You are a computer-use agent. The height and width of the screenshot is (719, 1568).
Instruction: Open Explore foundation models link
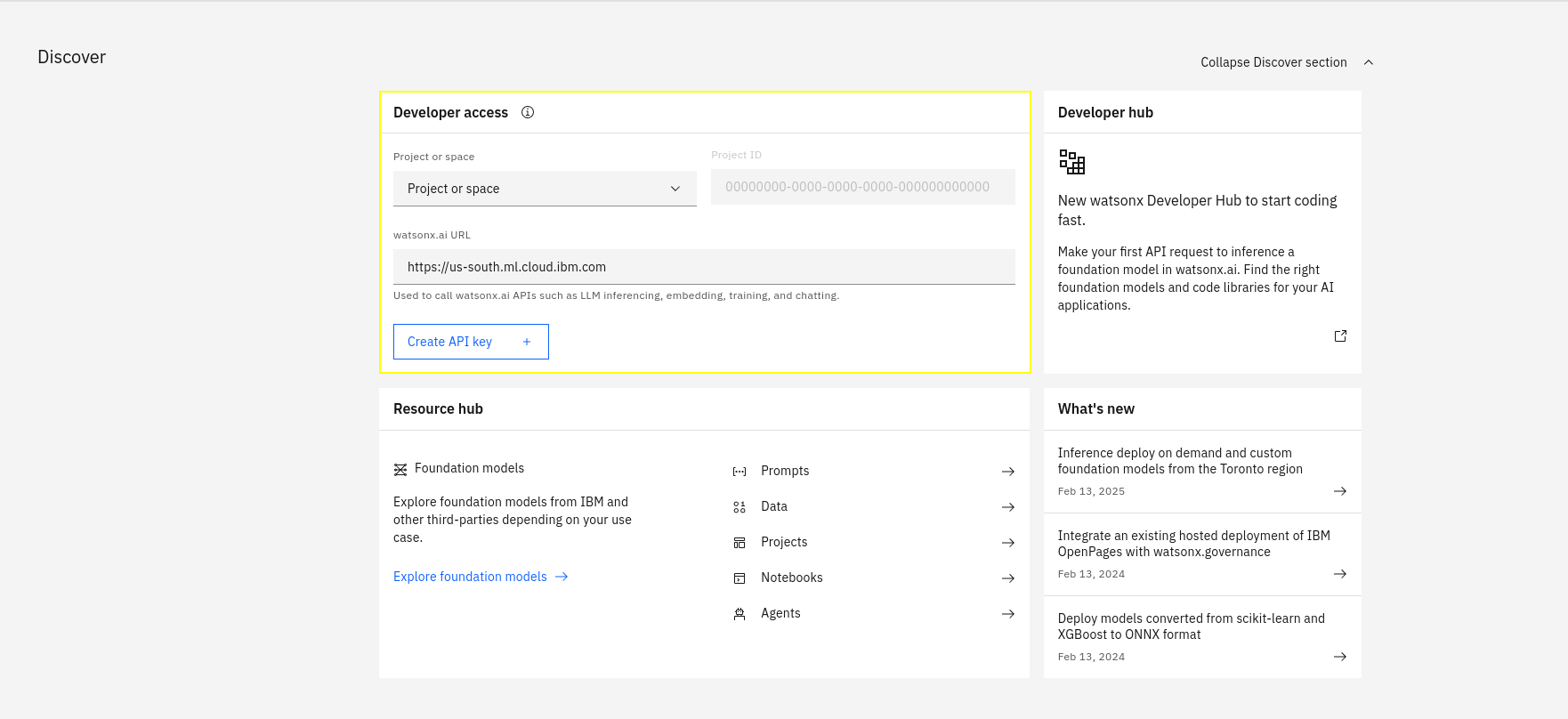point(481,577)
